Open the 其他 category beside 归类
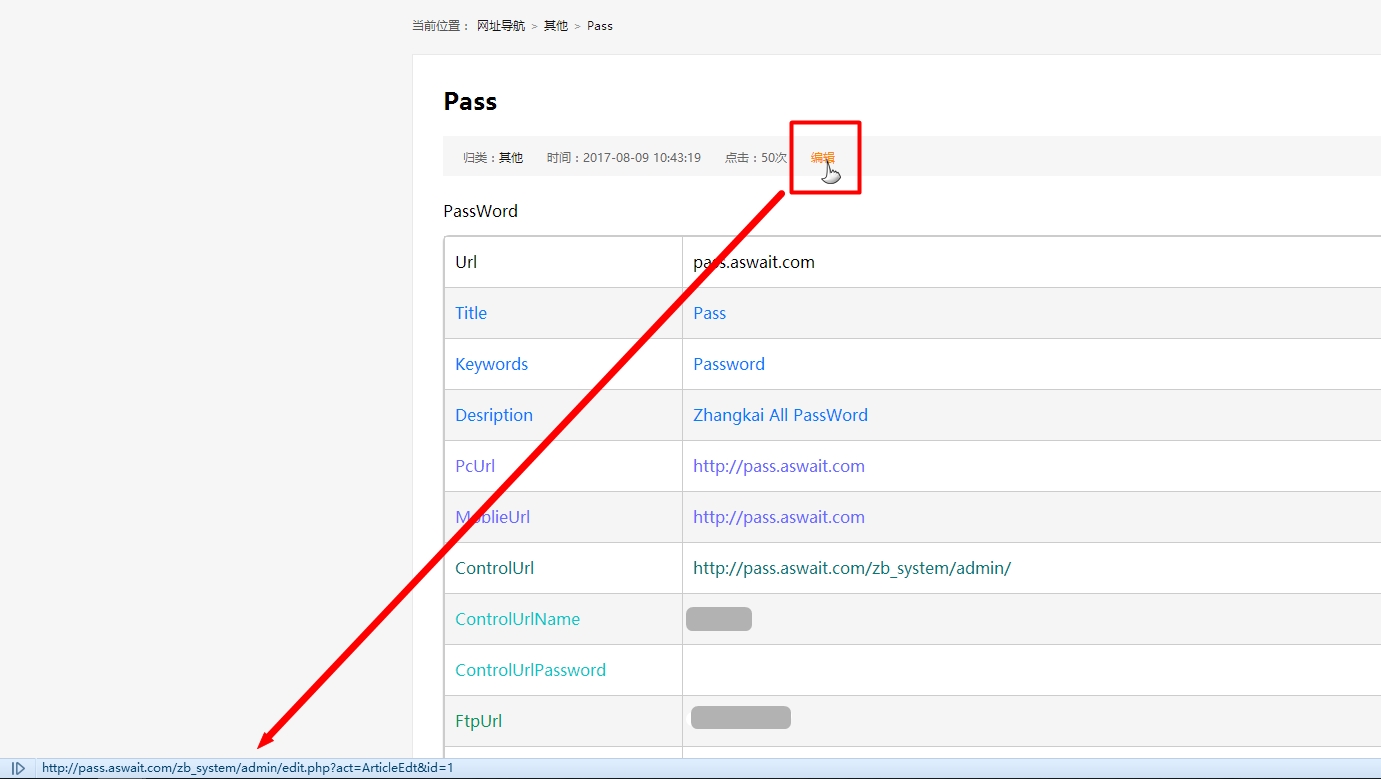Screen dimensions: 1381x779 (x=511, y=158)
